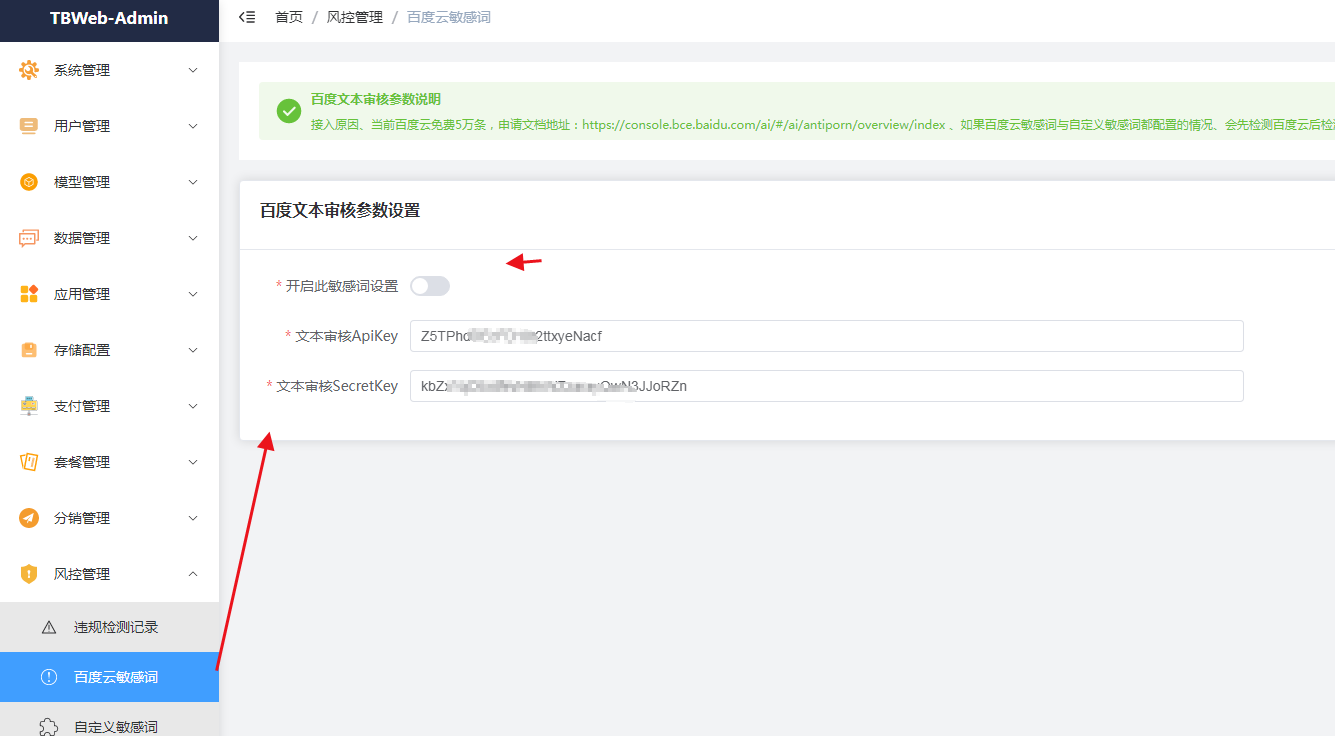Viewport: 1335px width, 736px height.
Task: Select the 百度云敏感词 menu item
Action: coord(109,677)
